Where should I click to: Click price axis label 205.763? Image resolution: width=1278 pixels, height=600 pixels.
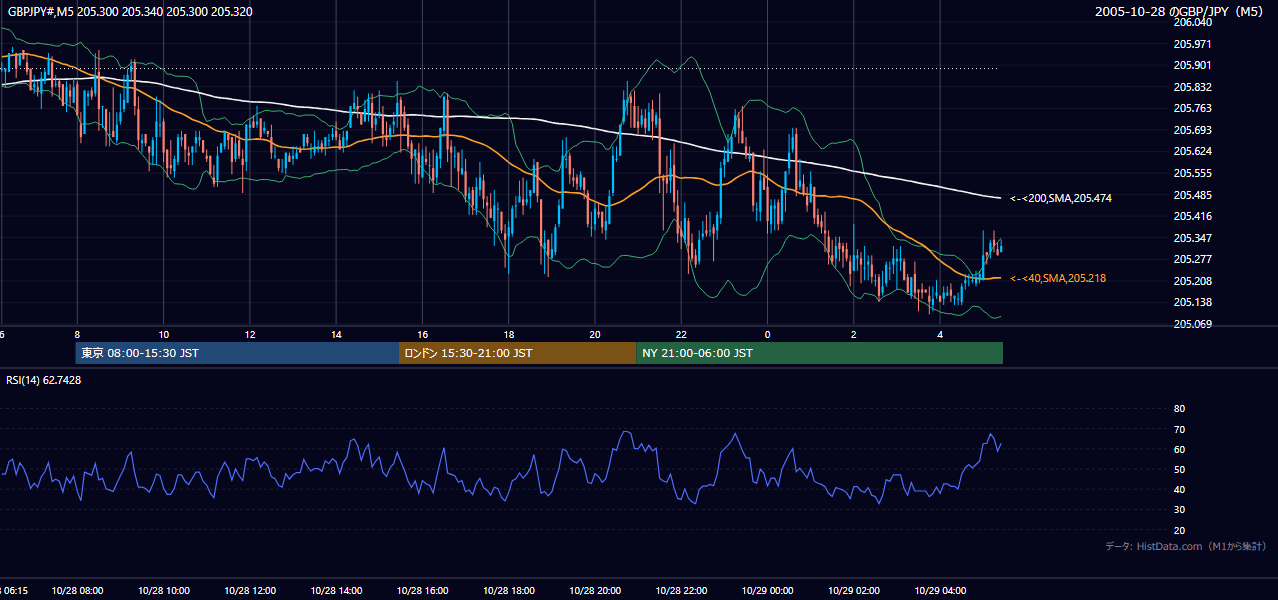click(1193, 109)
